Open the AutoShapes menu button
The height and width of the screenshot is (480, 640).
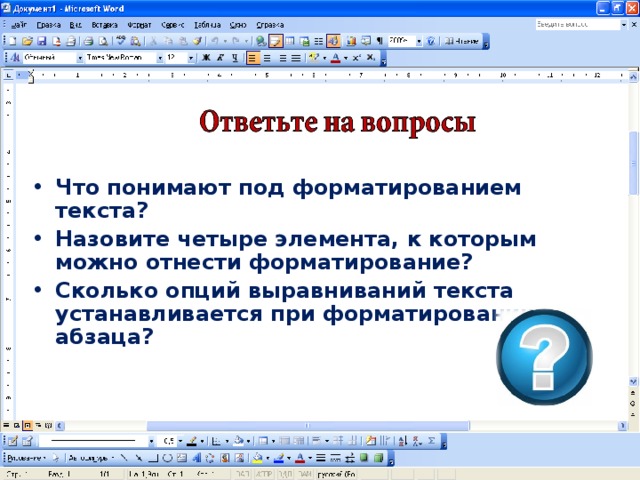click(91, 458)
